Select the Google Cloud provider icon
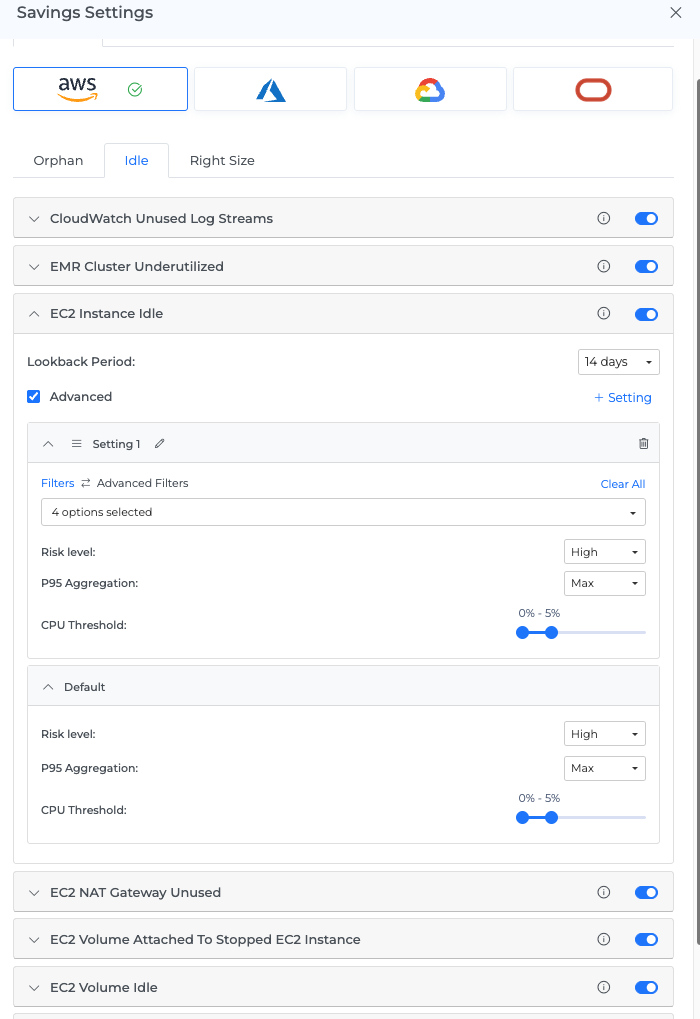 click(430, 90)
